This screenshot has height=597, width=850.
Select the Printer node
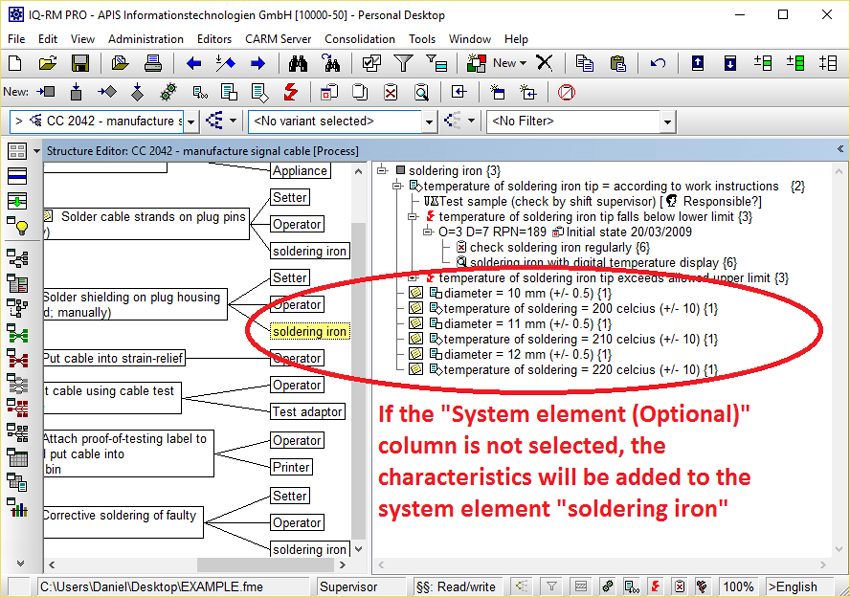pos(291,467)
